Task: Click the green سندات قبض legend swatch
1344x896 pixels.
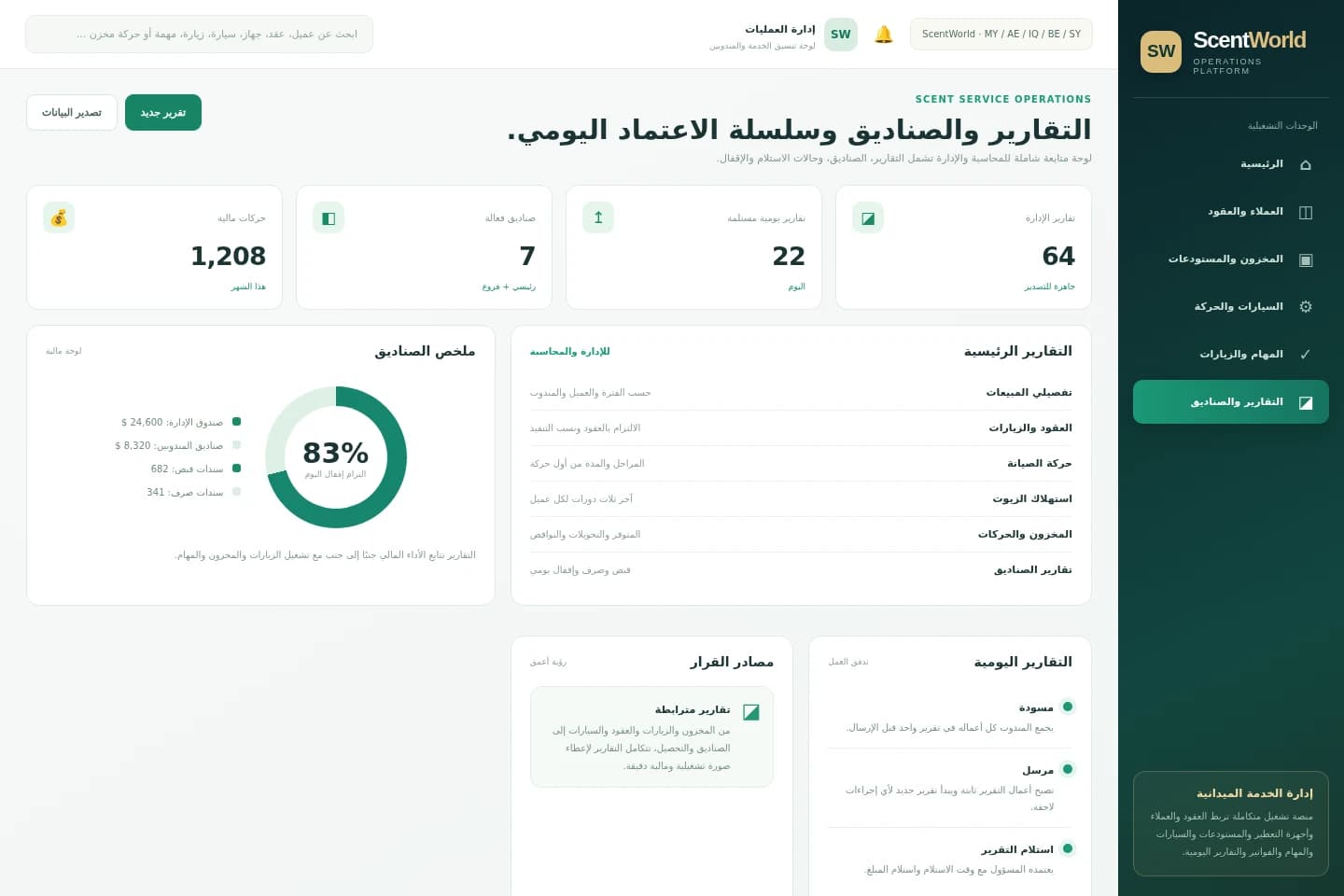Action: (237, 469)
